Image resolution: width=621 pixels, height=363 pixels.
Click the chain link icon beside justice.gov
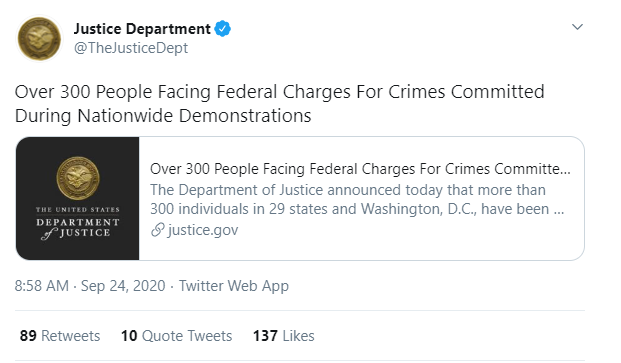pos(157,230)
